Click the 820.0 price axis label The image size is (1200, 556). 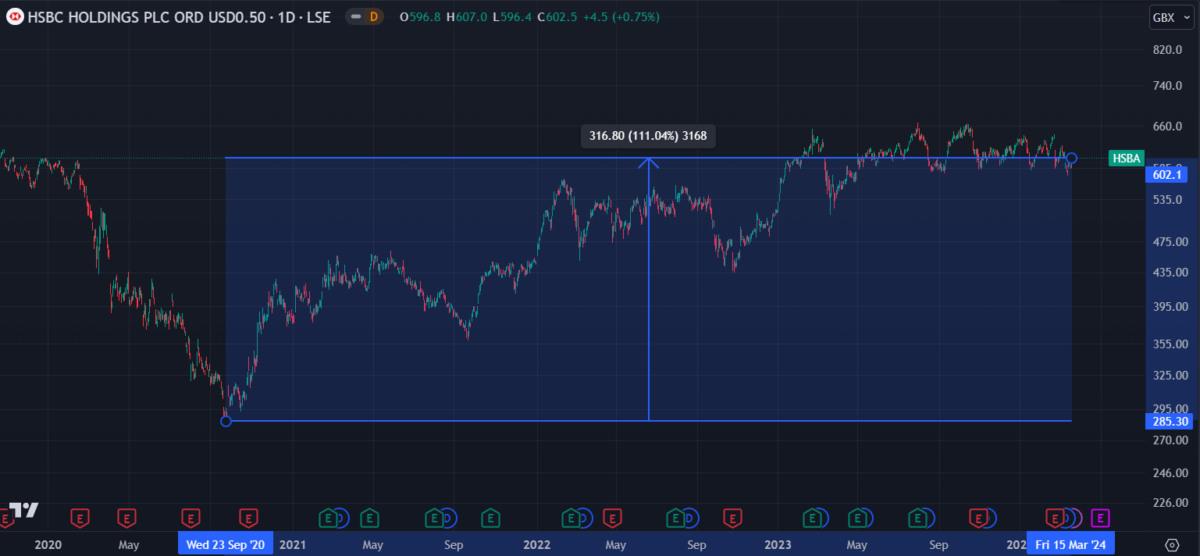[x=1168, y=50]
